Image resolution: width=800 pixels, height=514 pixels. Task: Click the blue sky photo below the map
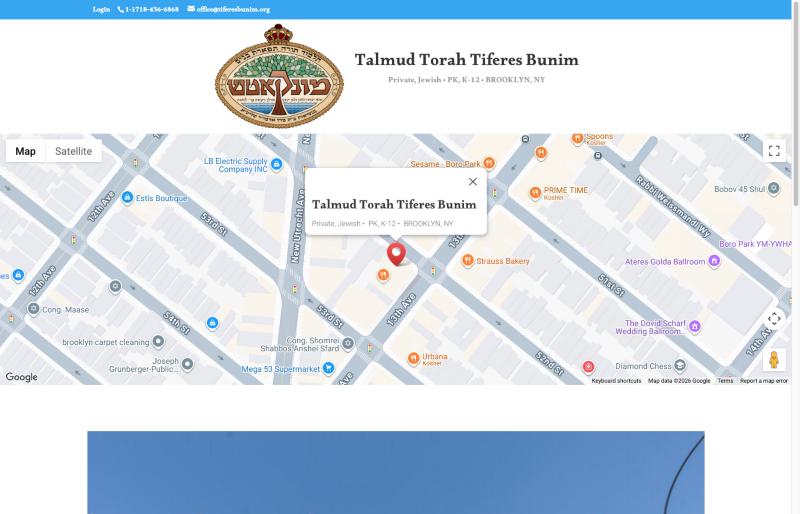396,473
